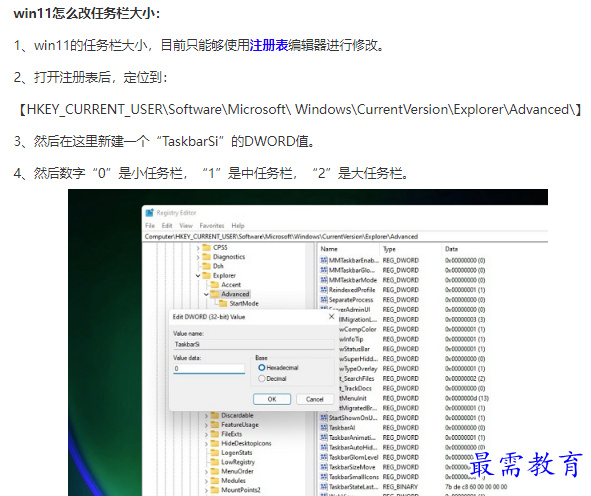Sort values by the Name column header
The width and height of the screenshot is (591, 496).
coord(329,249)
